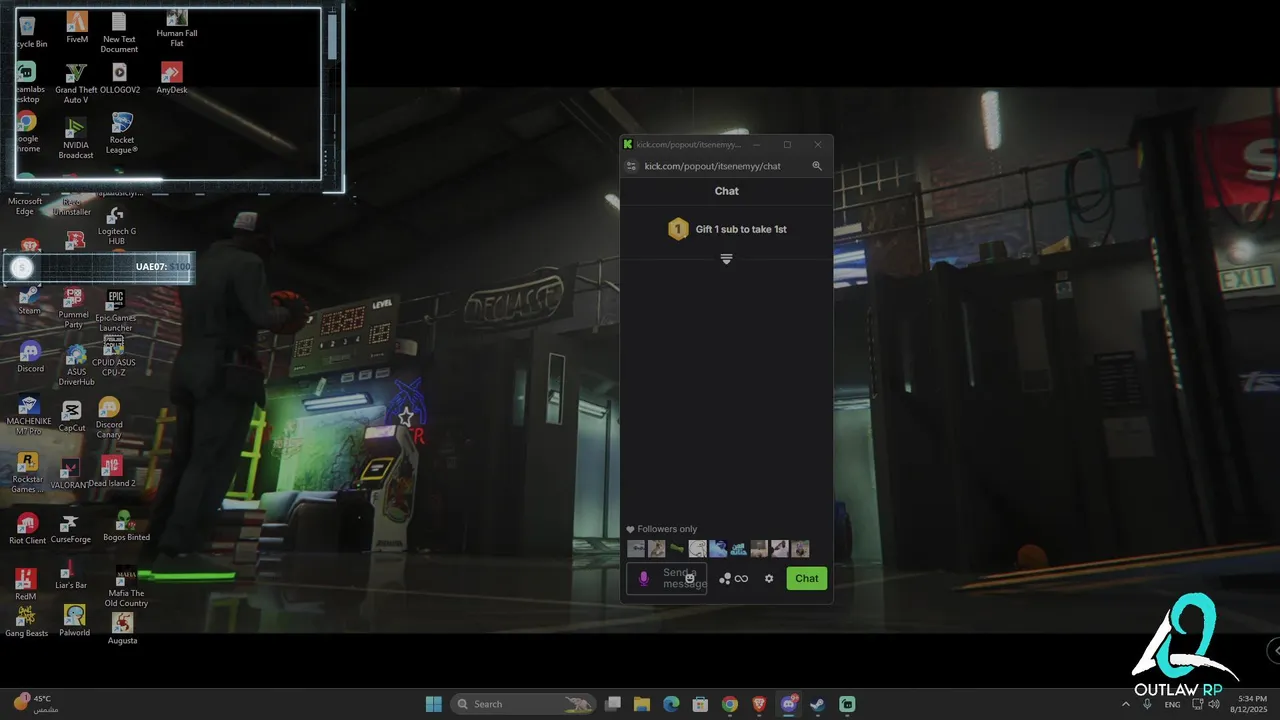Select the first emote in emote row
1280x720 pixels.
636,548
